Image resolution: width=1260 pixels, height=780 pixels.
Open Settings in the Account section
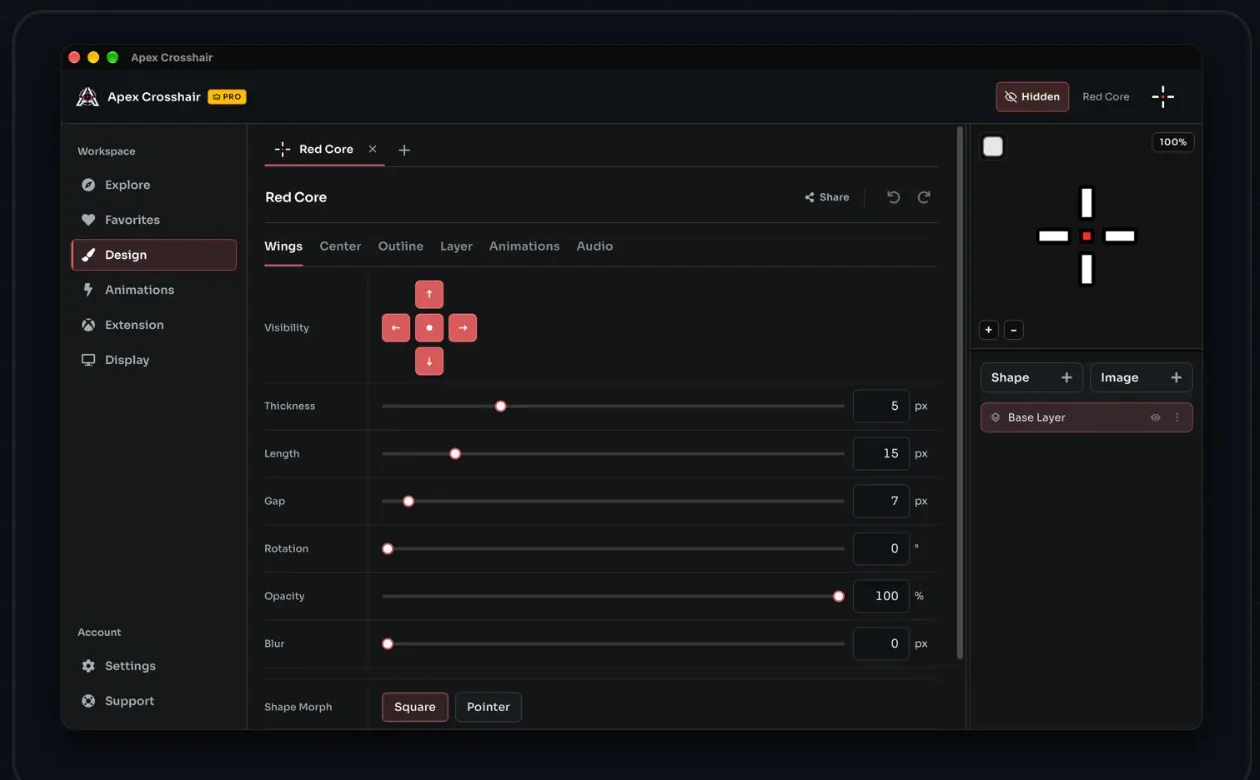pyautogui.click(x=154, y=666)
